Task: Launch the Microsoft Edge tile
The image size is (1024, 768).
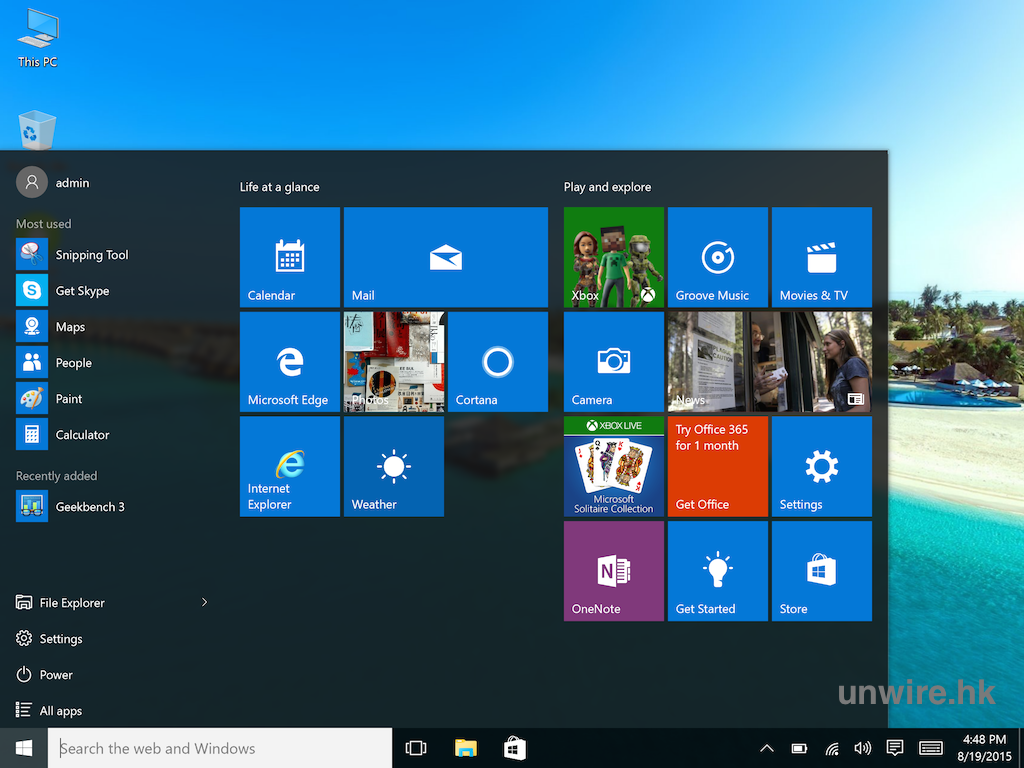Action: [290, 362]
